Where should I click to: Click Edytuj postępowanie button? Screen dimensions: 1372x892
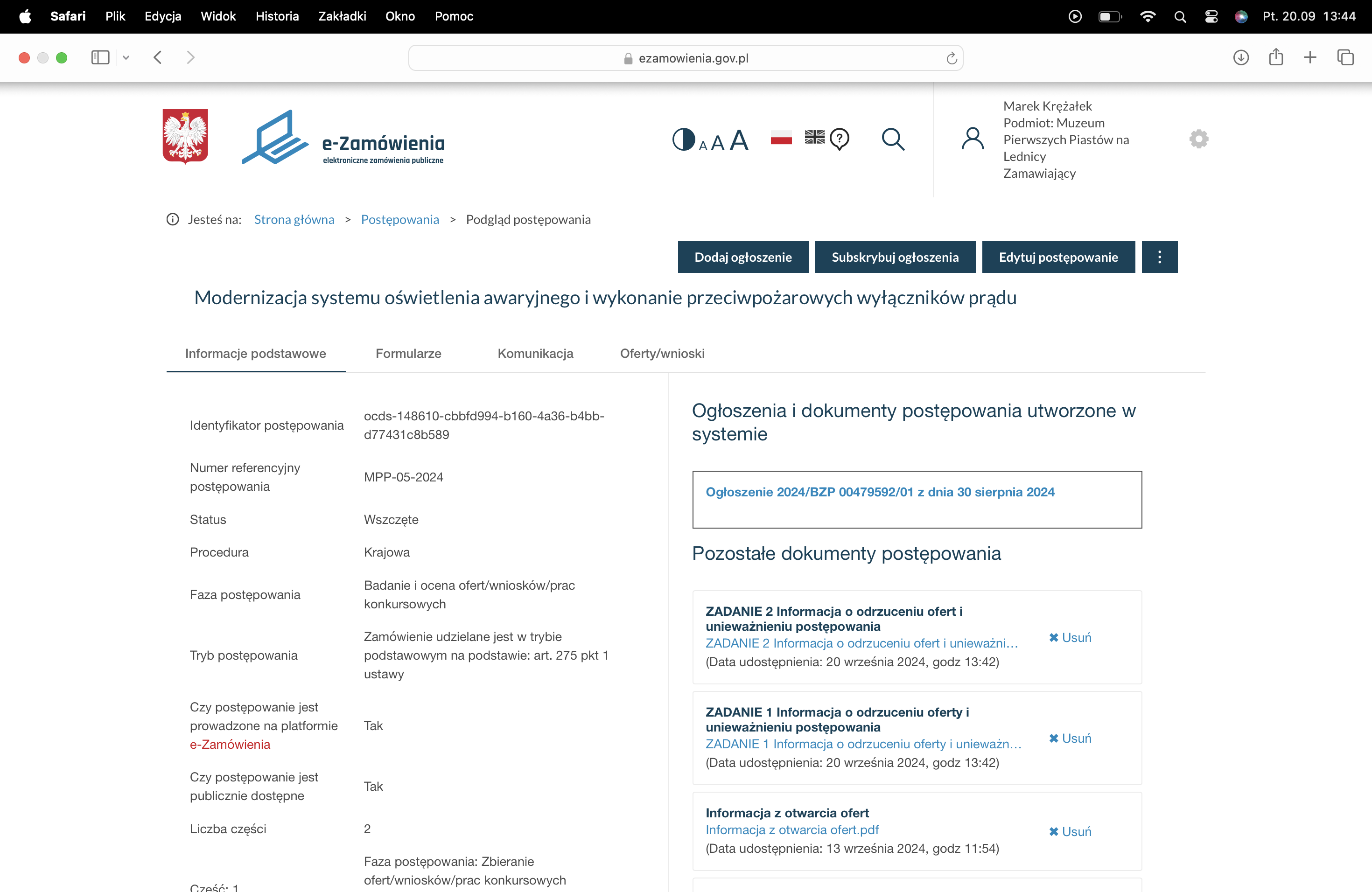[x=1058, y=257]
